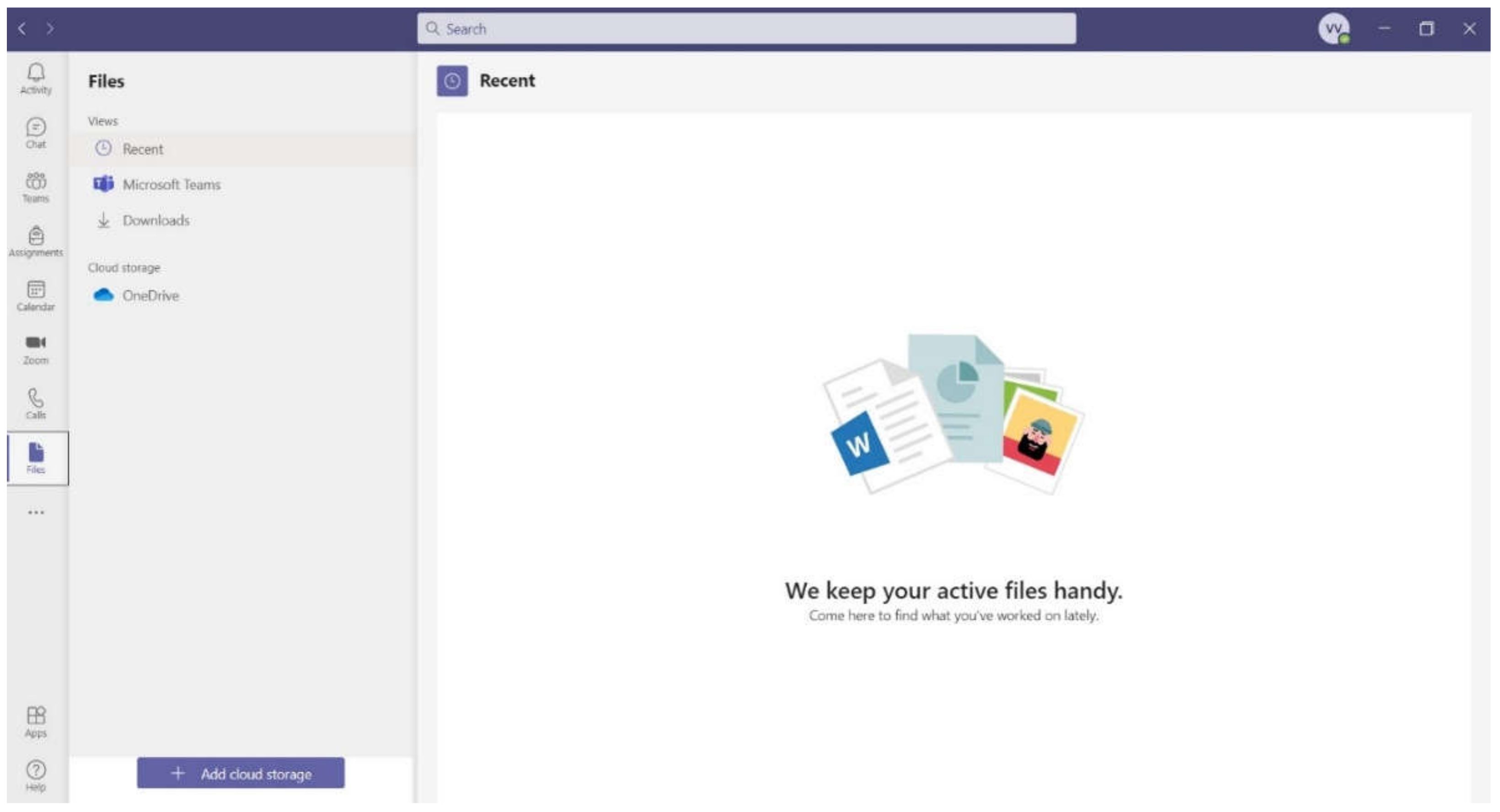This screenshot has height=812, width=1500.
Task: Go to the Teams section
Action: pyautogui.click(x=36, y=187)
